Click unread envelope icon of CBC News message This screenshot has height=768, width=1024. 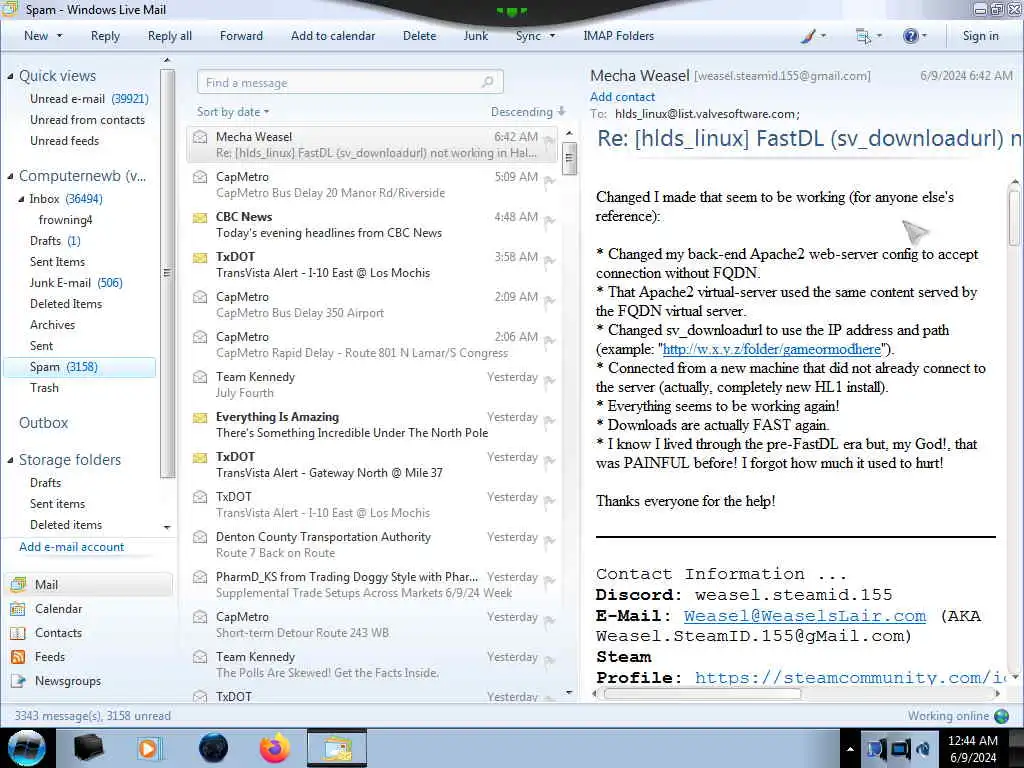[200, 217]
